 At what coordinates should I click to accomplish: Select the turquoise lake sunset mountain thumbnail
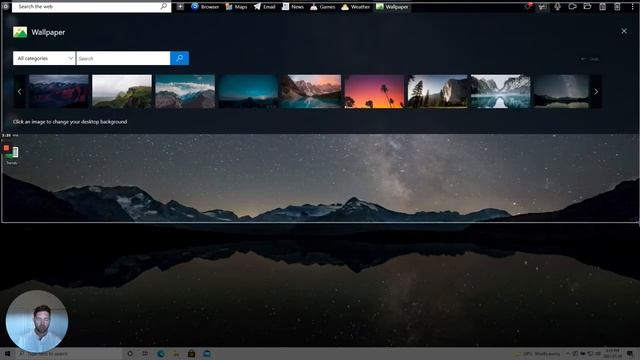tap(311, 91)
